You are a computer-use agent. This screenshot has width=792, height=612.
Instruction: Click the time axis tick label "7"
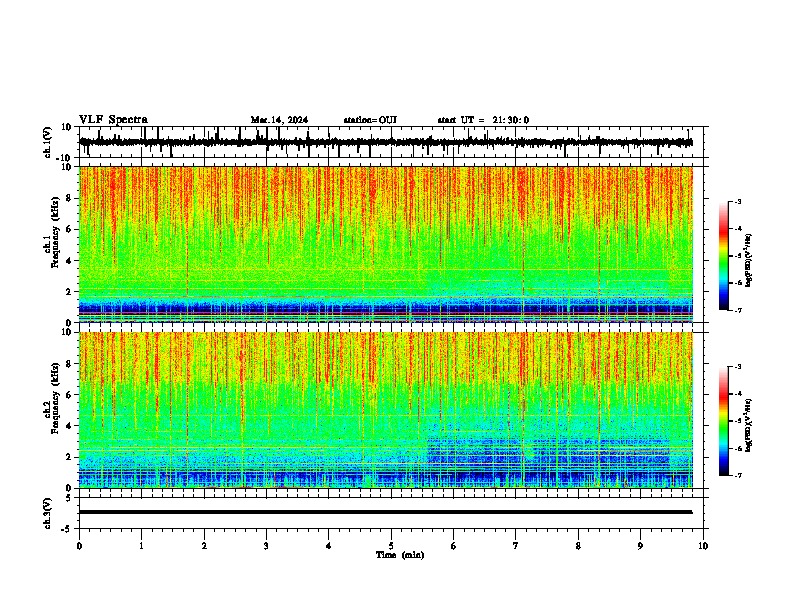(516, 546)
